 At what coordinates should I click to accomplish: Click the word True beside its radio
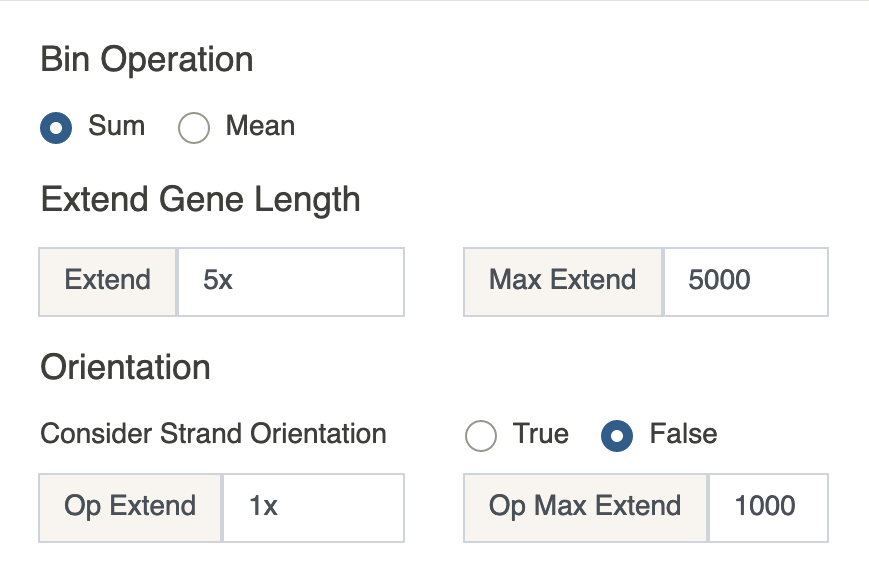pyautogui.click(x=541, y=433)
